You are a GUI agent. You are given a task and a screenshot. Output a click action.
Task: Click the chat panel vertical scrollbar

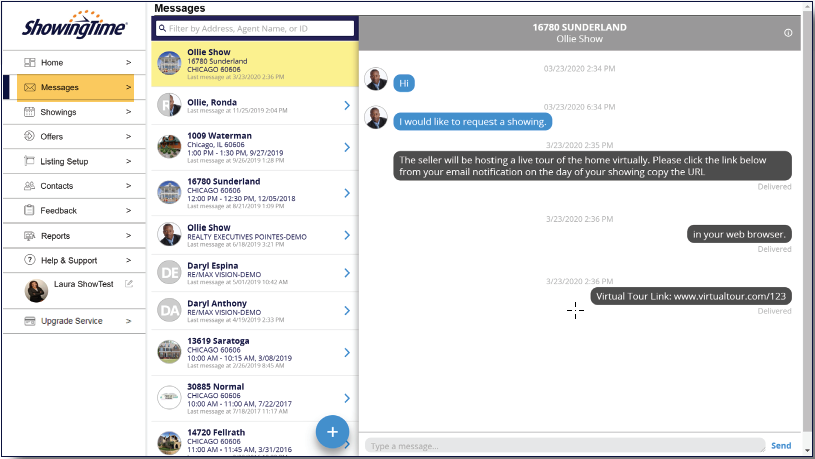807,230
